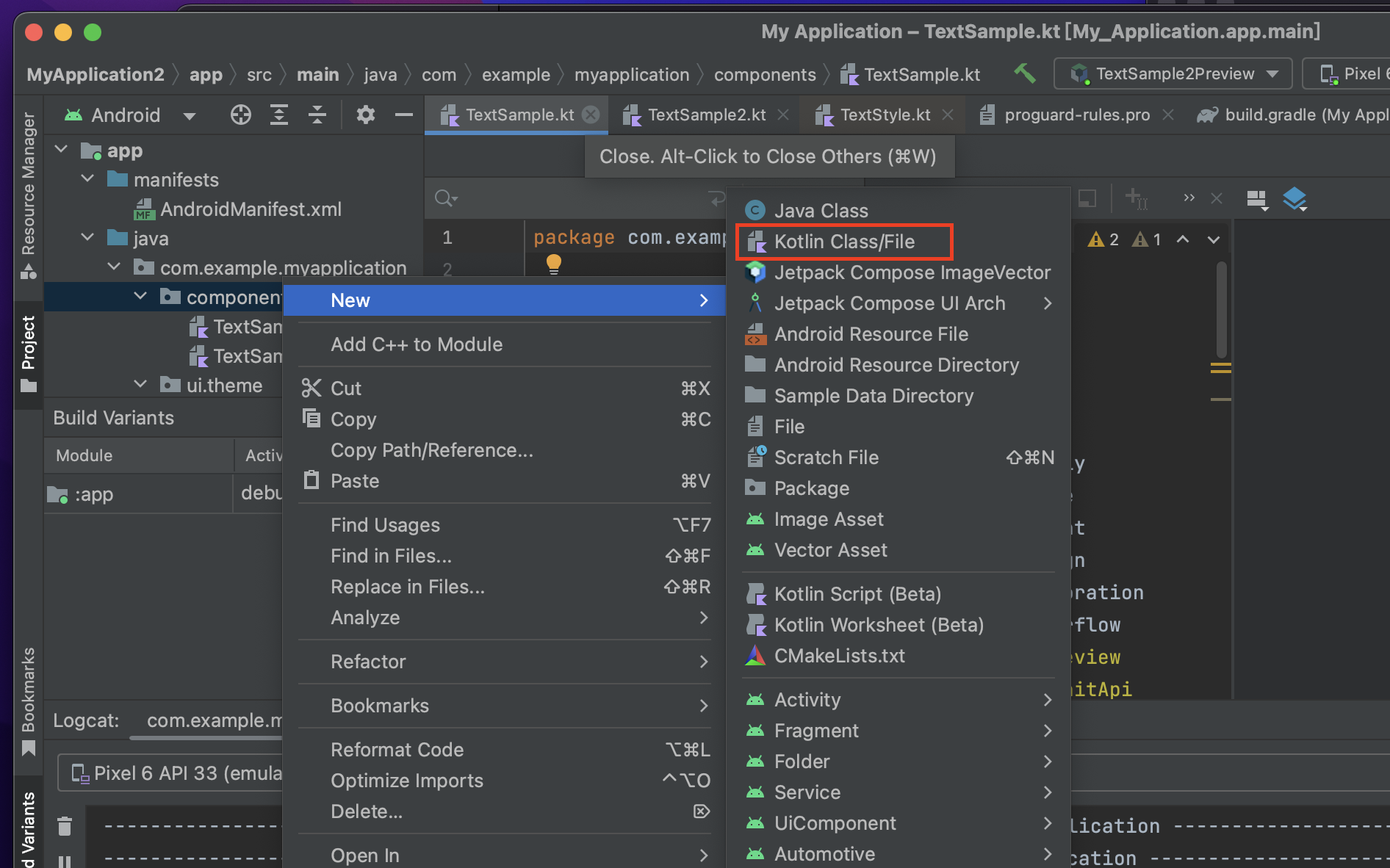The width and height of the screenshot is (1390, 868).
Task: Expand Fragment submenu
Action: point(898,731)
